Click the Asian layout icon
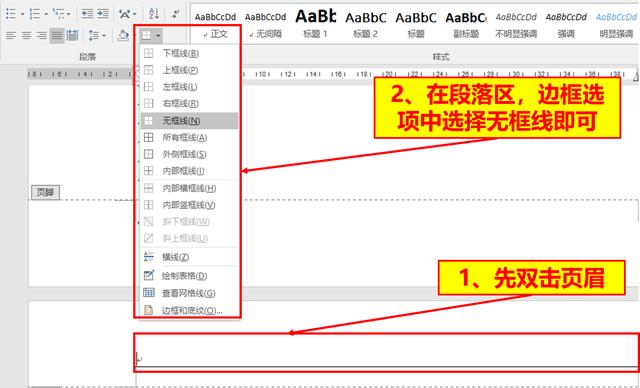The height and width of the screenshot is (388, 640). point(124,14)
